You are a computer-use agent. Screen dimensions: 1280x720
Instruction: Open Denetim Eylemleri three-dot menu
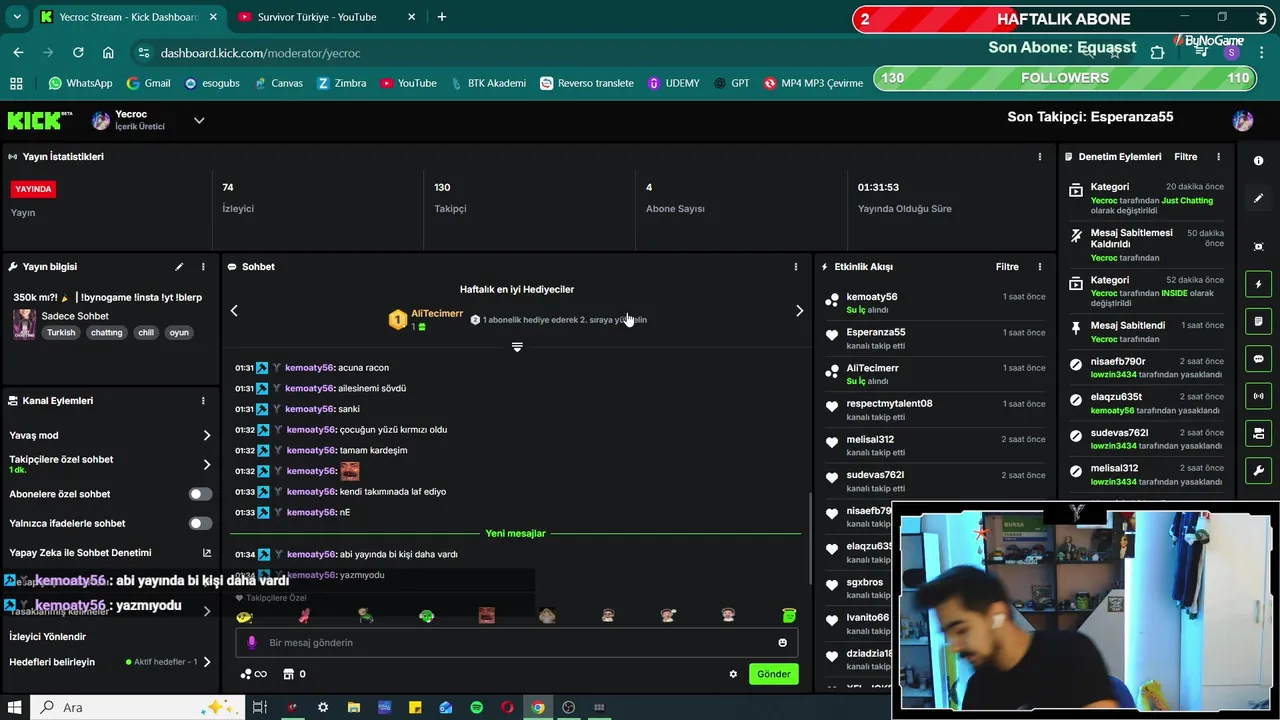[x=1218, y=157]
